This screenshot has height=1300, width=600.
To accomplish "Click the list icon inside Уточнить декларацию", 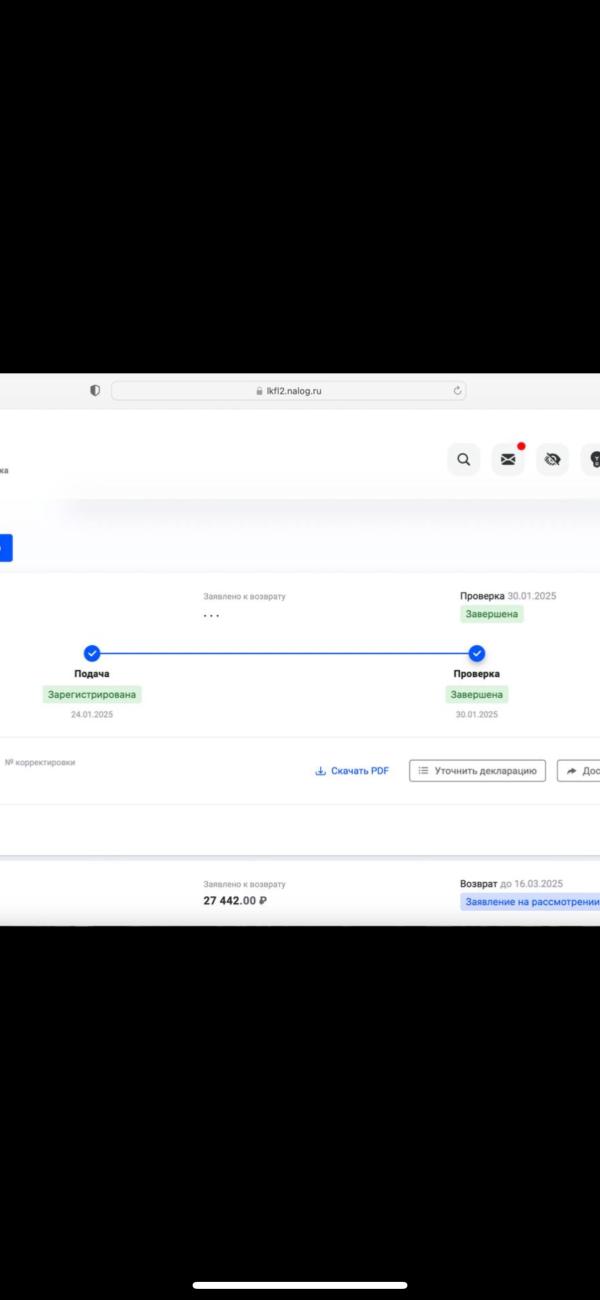I will click(x=424, y=771).
